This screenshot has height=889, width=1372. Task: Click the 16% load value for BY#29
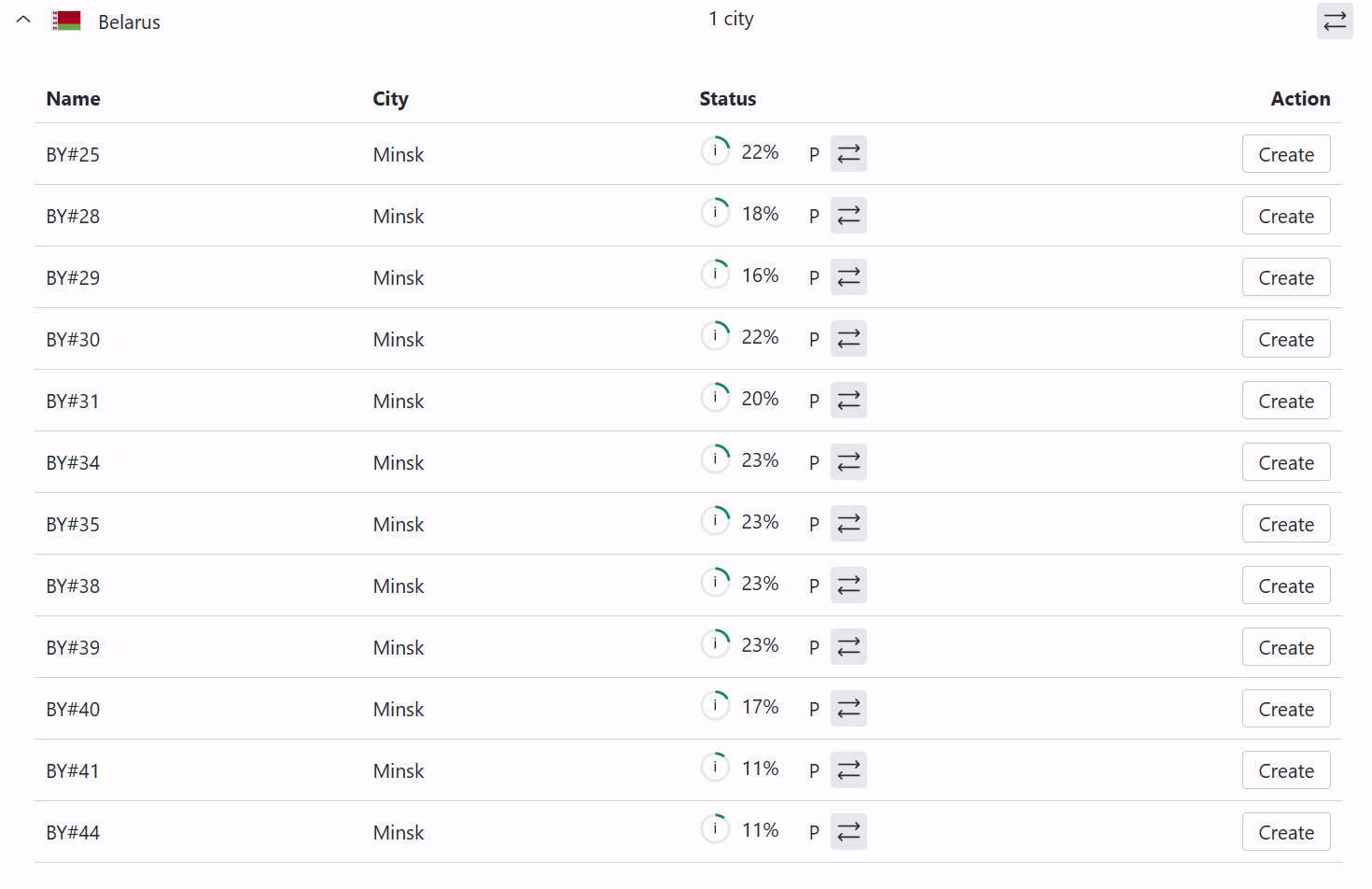coord(760,275)
